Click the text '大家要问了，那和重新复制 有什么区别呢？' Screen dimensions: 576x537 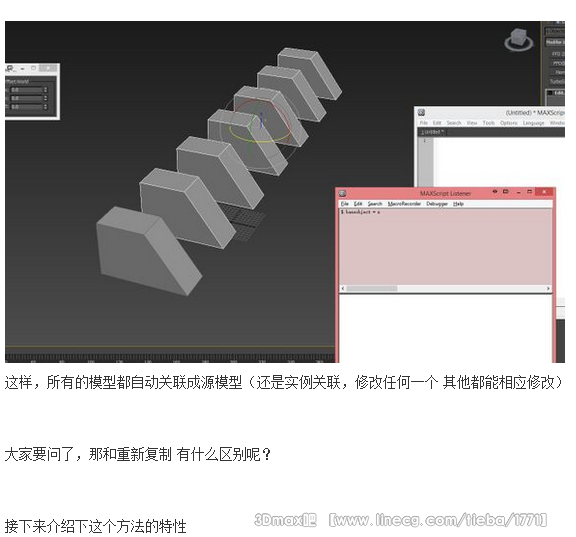point(138,455)
